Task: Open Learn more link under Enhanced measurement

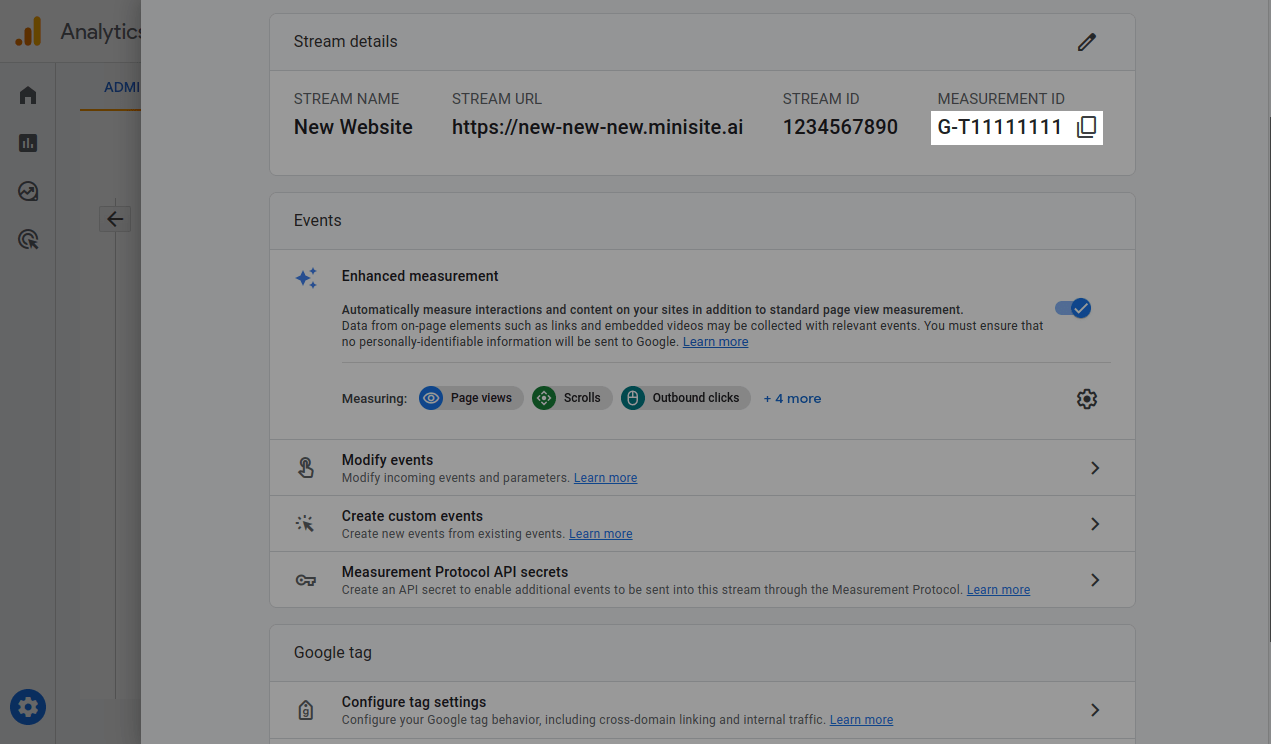Action: [x=715, y=342]
